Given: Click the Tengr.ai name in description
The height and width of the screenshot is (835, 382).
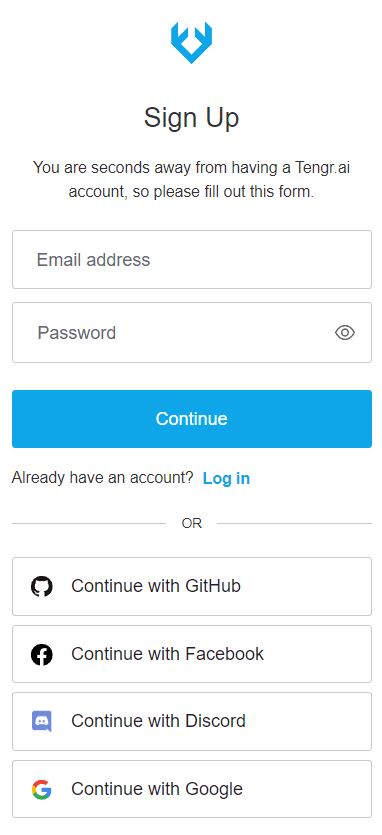Looking at the screenshot, I should 323,168.
